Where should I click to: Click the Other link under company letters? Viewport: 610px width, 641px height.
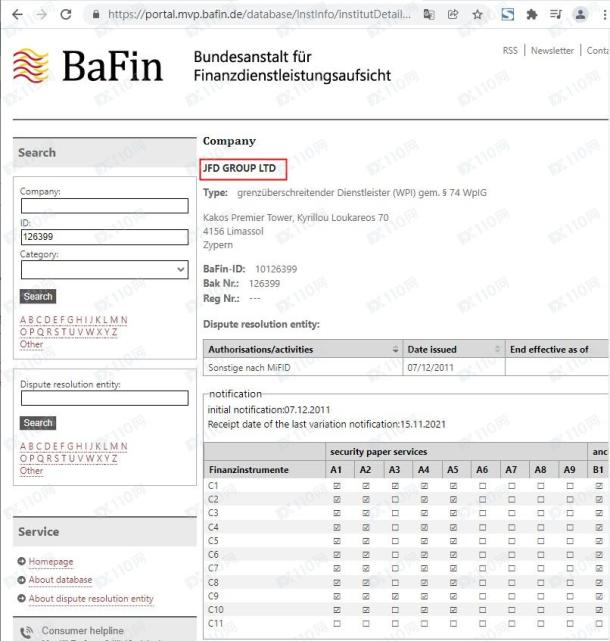31,344
